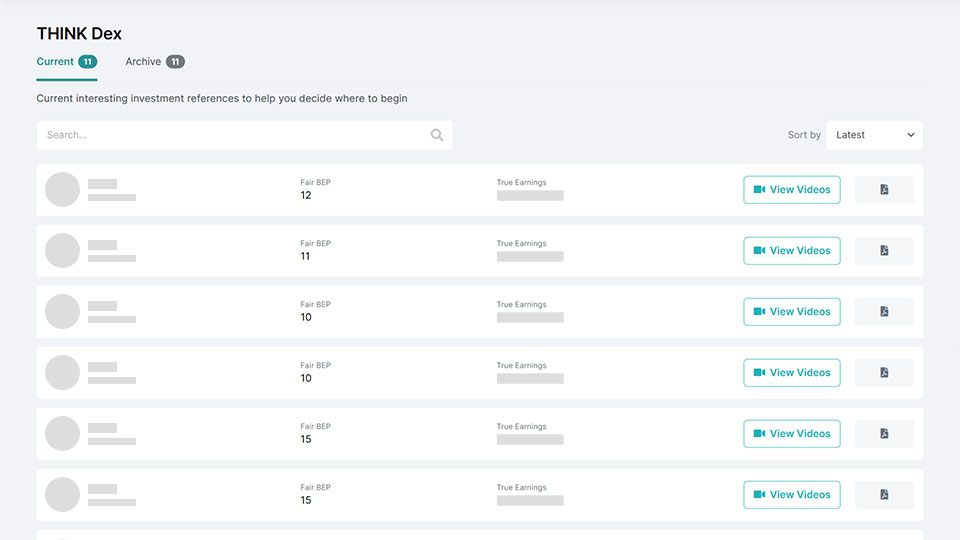Click the PDF icon in the third row
Screen dimensions: 960x540
tap(884, 312)
